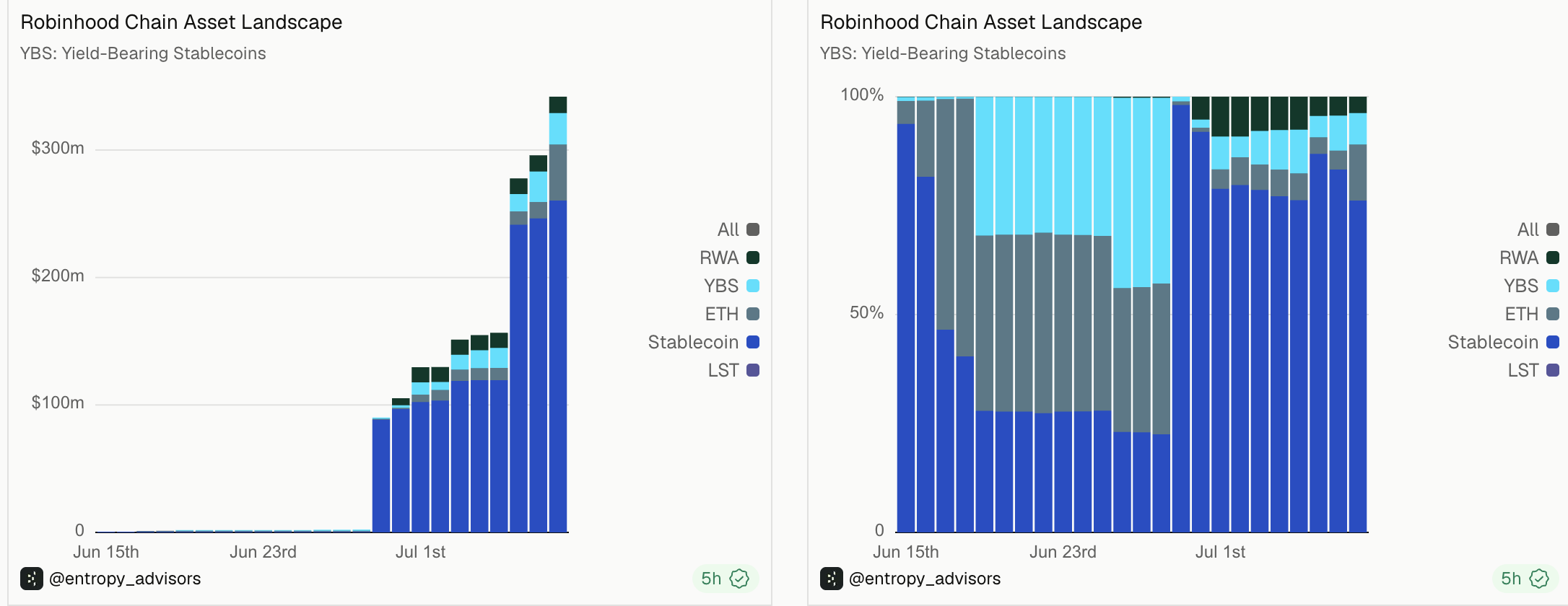Click the LST legend swatch in left chart
This screenshot has height=606, width=1568.
pyautogui.click(x=753, y=370)
